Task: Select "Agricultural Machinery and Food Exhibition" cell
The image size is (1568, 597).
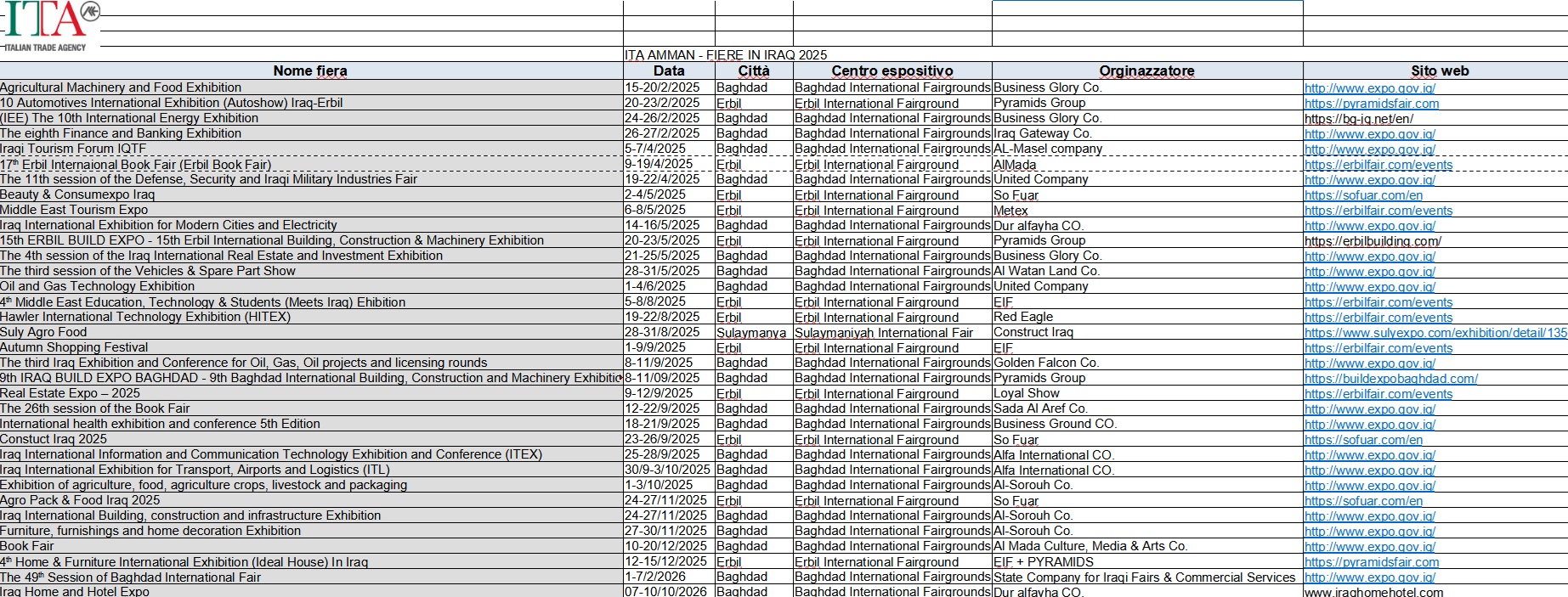Action: 311,87
